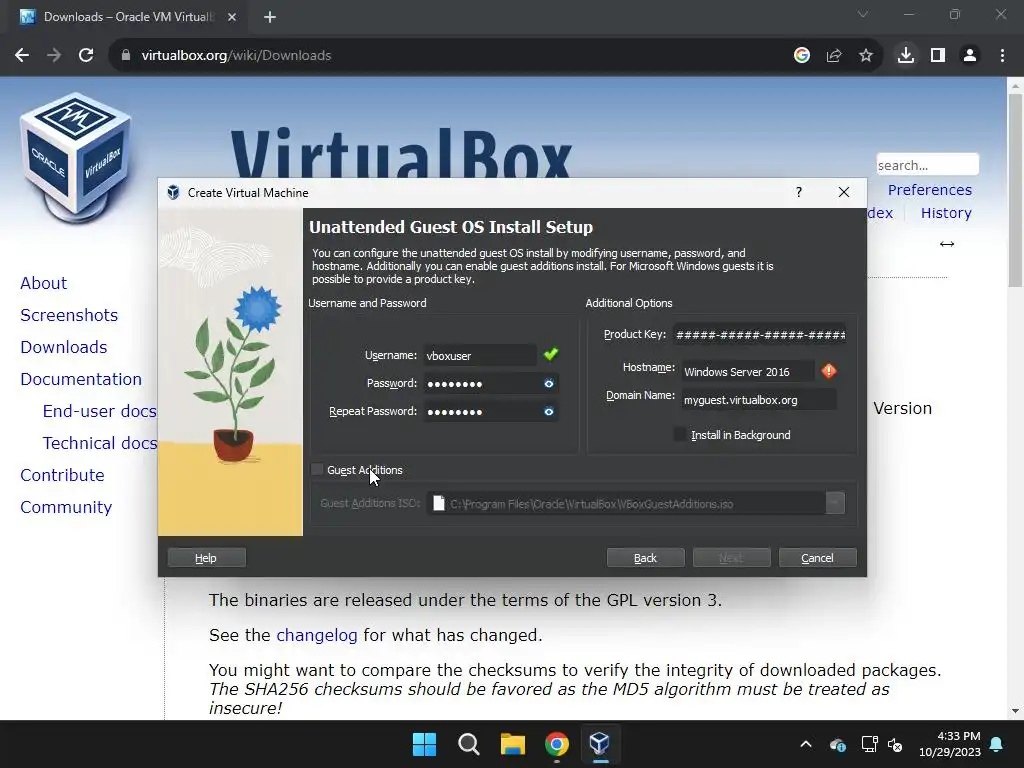Open the History link on webpage
Viewport: 1024px width, 768px height.
pyautogui.click(x=946, y=213)
